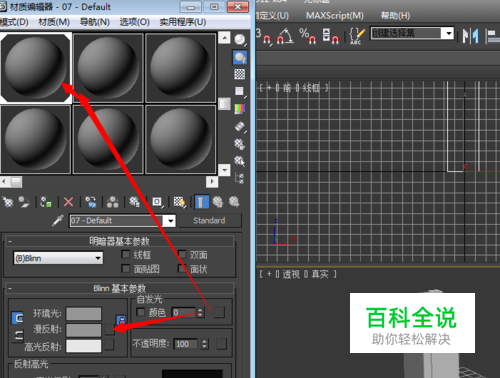Collapse the 明暗器基本参数 rollout
This screenshot has width=500, height=378.
coord(10,241)
